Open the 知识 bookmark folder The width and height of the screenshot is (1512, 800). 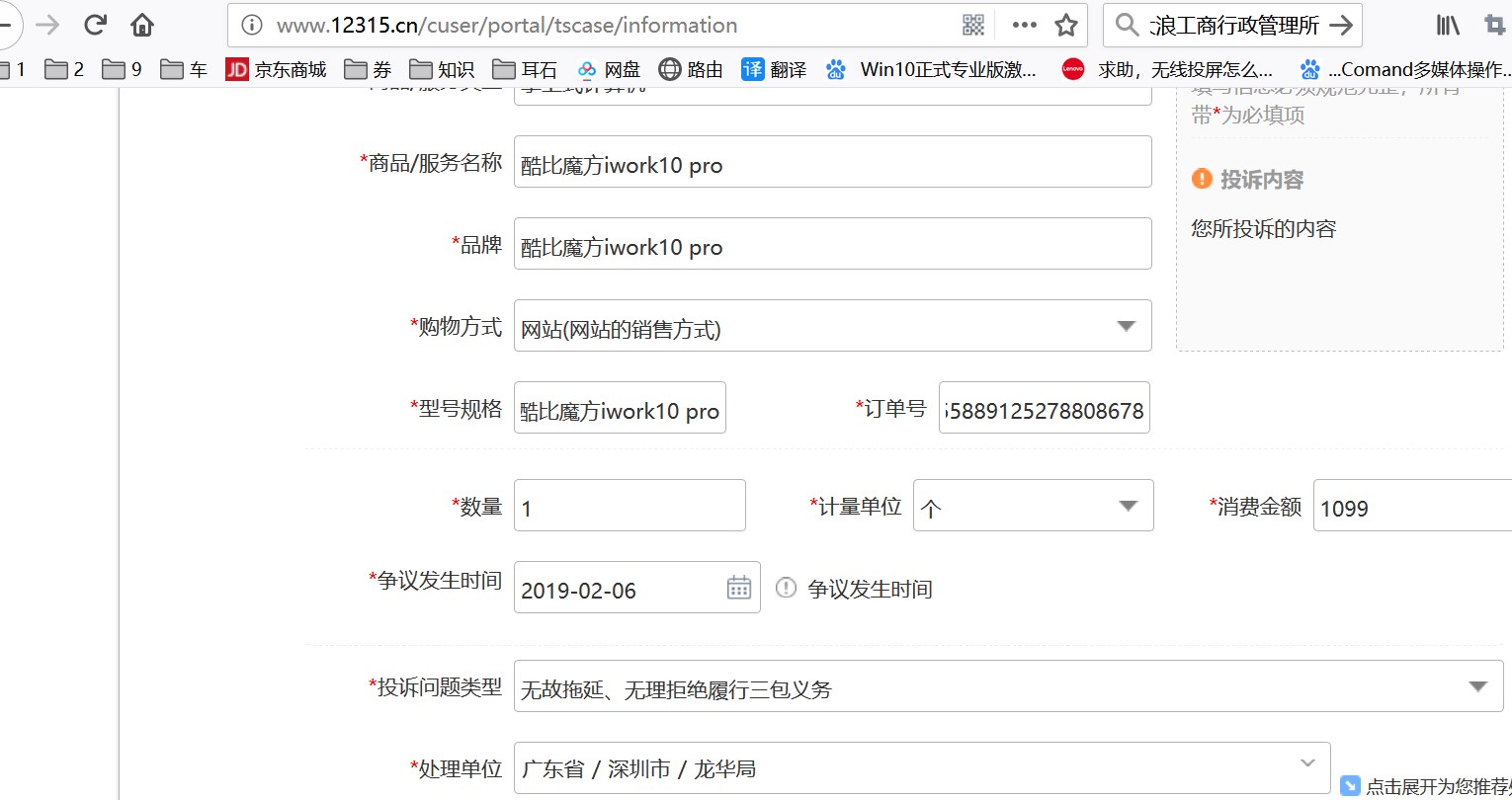coord(442,69)
